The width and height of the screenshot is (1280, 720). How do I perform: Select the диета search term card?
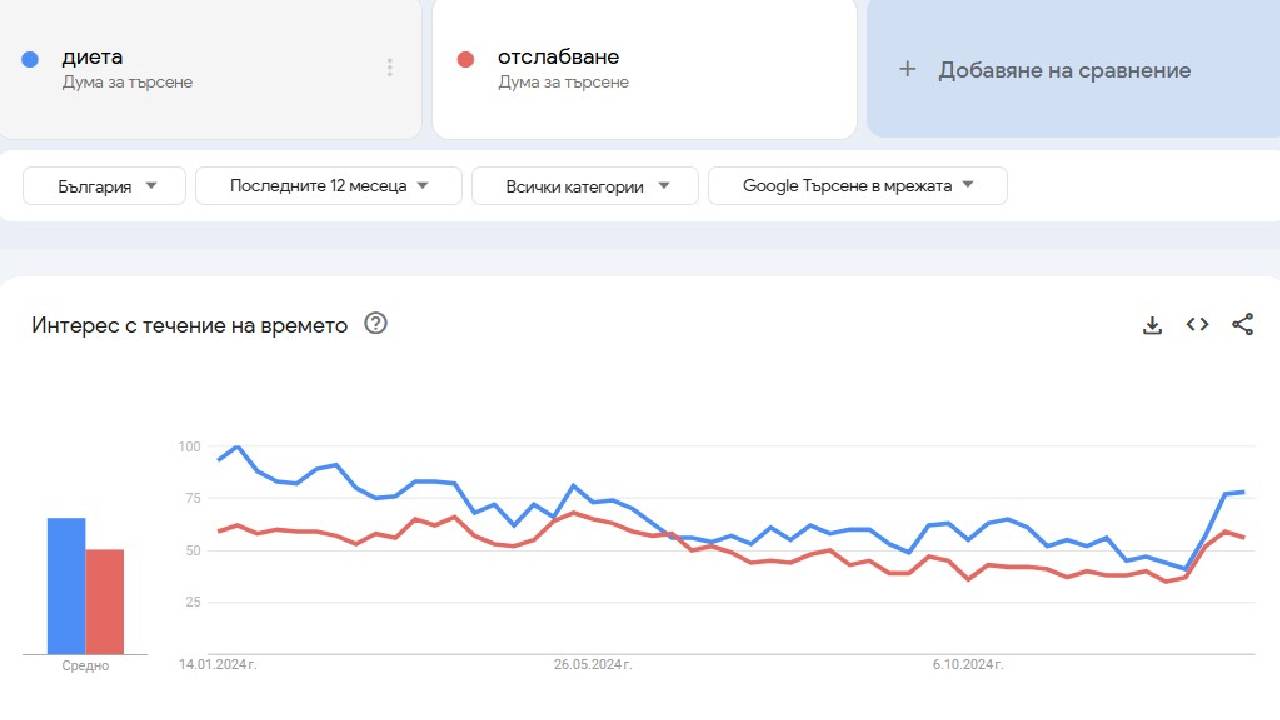[x=200, y=69]
